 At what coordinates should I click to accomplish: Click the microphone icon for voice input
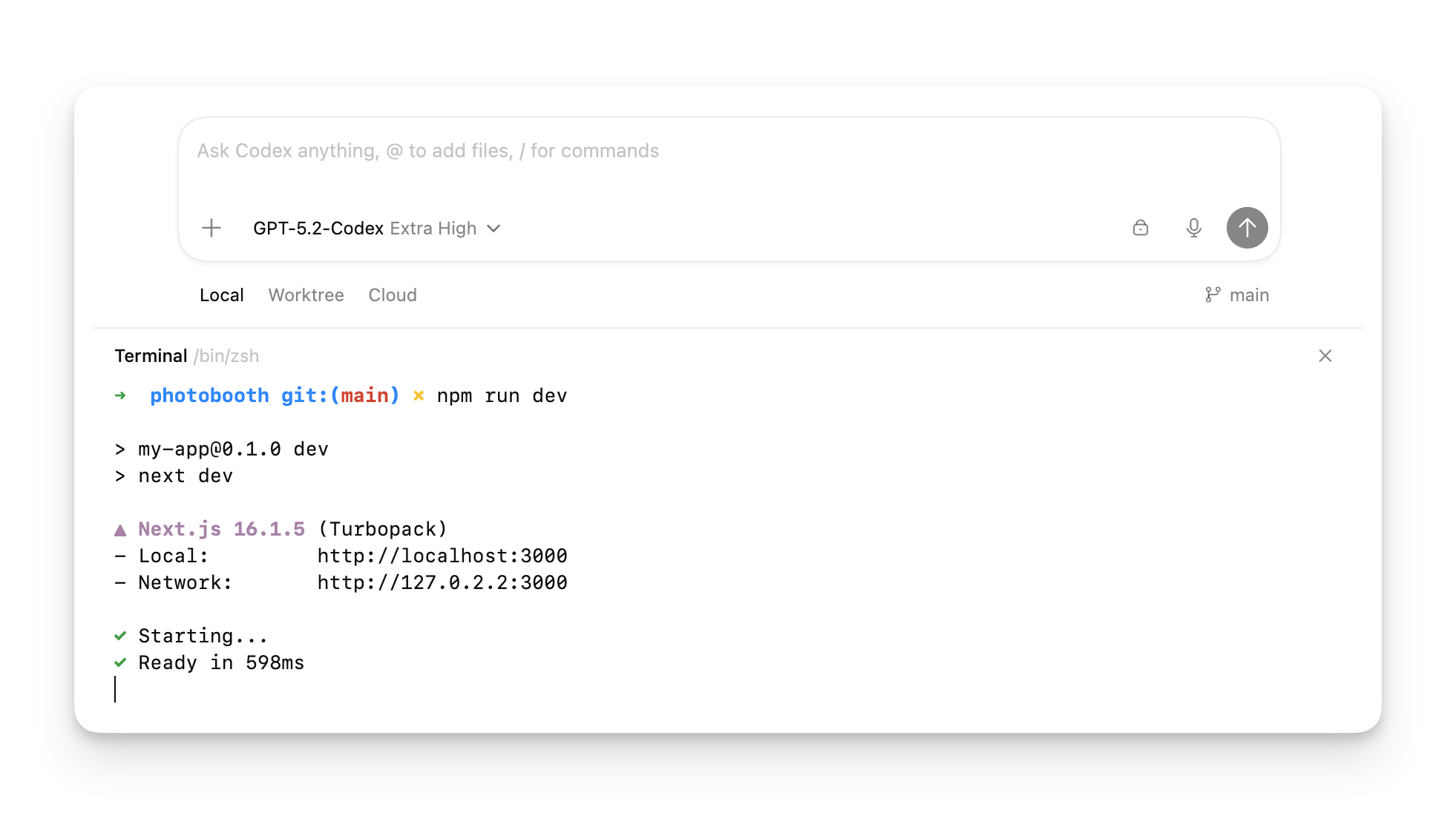click(x=1194, y=228)
